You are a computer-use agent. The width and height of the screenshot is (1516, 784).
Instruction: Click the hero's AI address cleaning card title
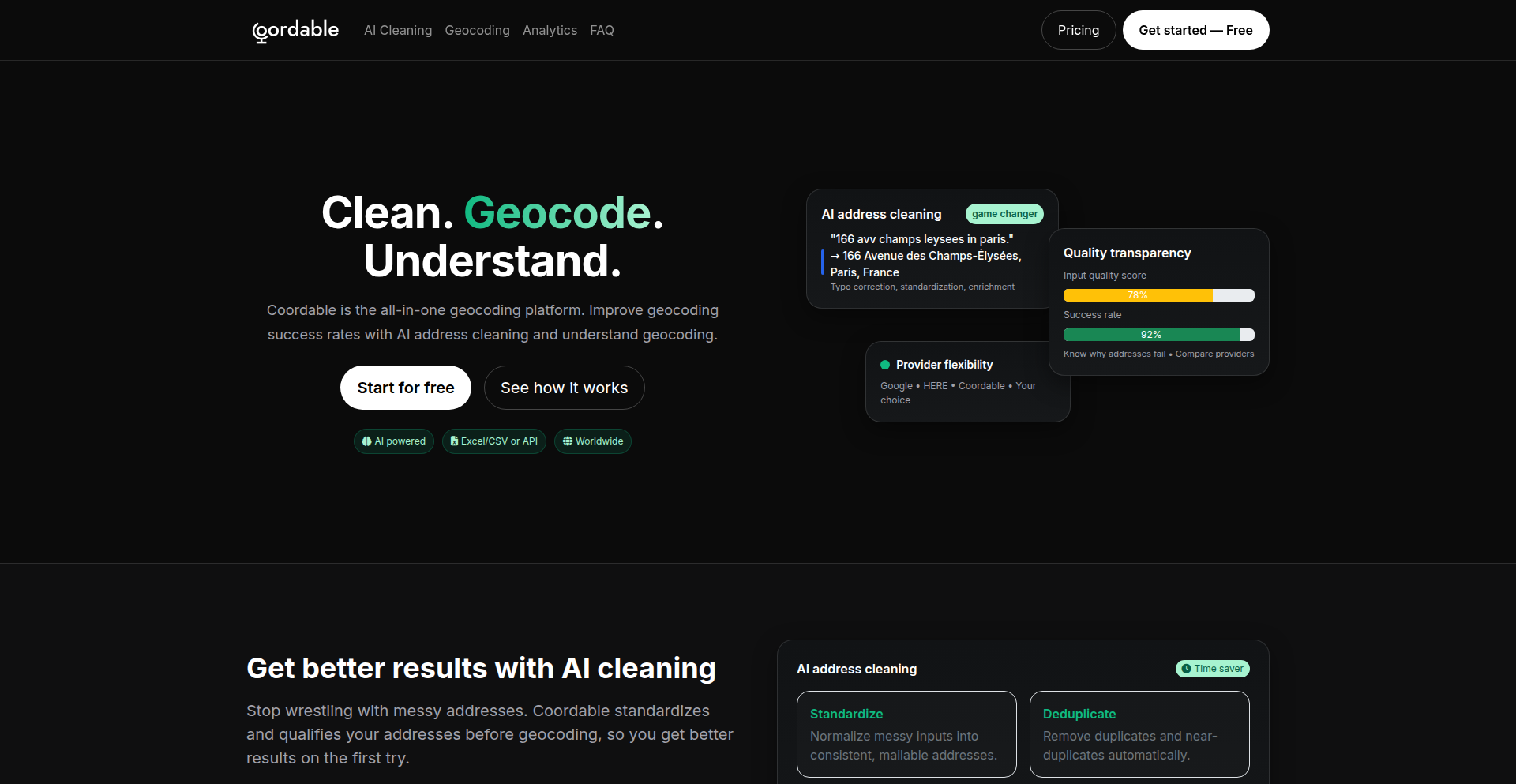click(x=881, y=214)
